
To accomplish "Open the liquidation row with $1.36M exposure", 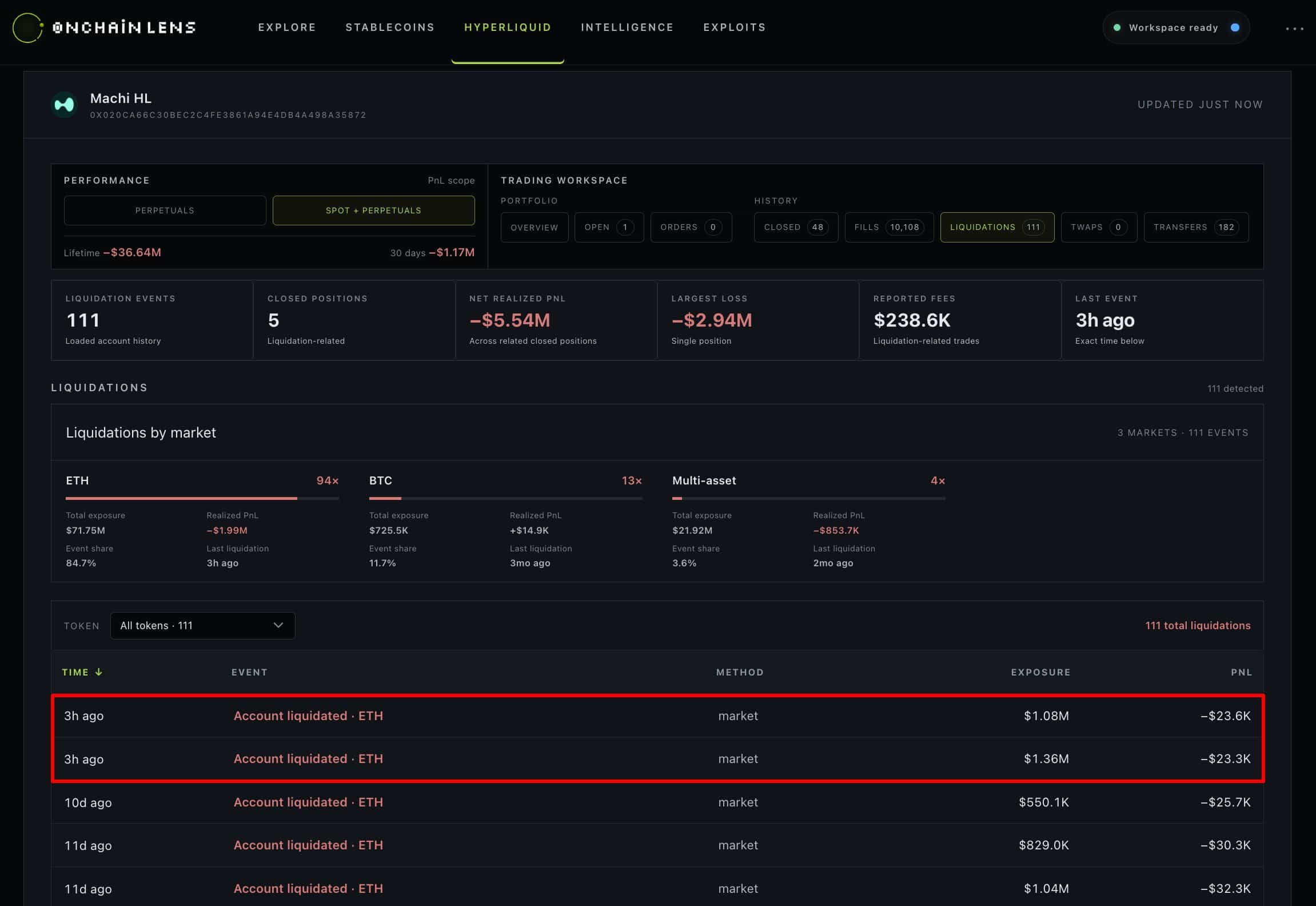I will click(657, 759).
